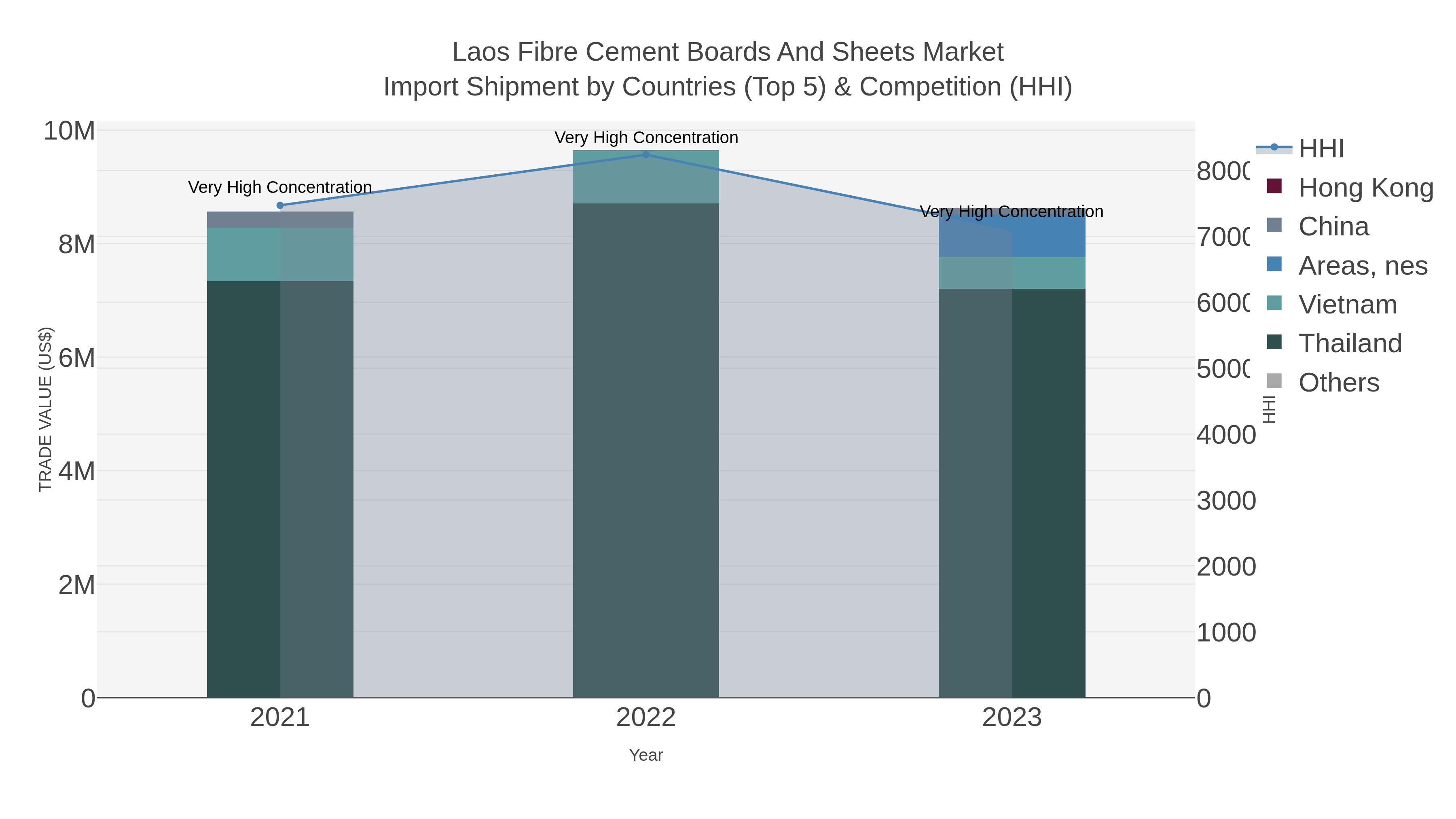Image resolution: width=1456 pixels, height=819 pixels.
Task: Click the 10M left axis tick label
Action: pos(70,131)
